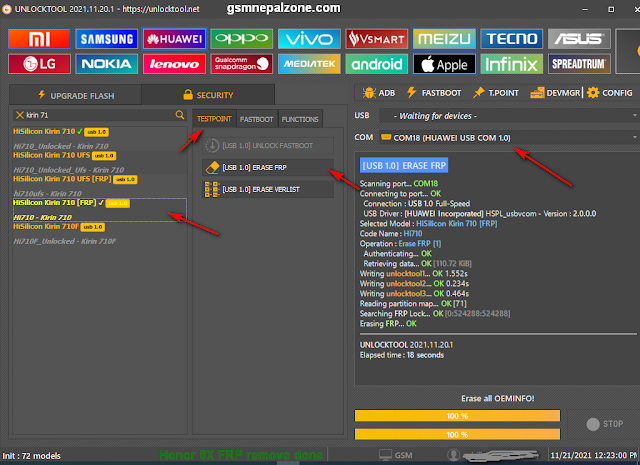Screen dimensions: 640x465
Task: Open the FASTBOOT toolbar tool
Action: click(x=434, y=93)
